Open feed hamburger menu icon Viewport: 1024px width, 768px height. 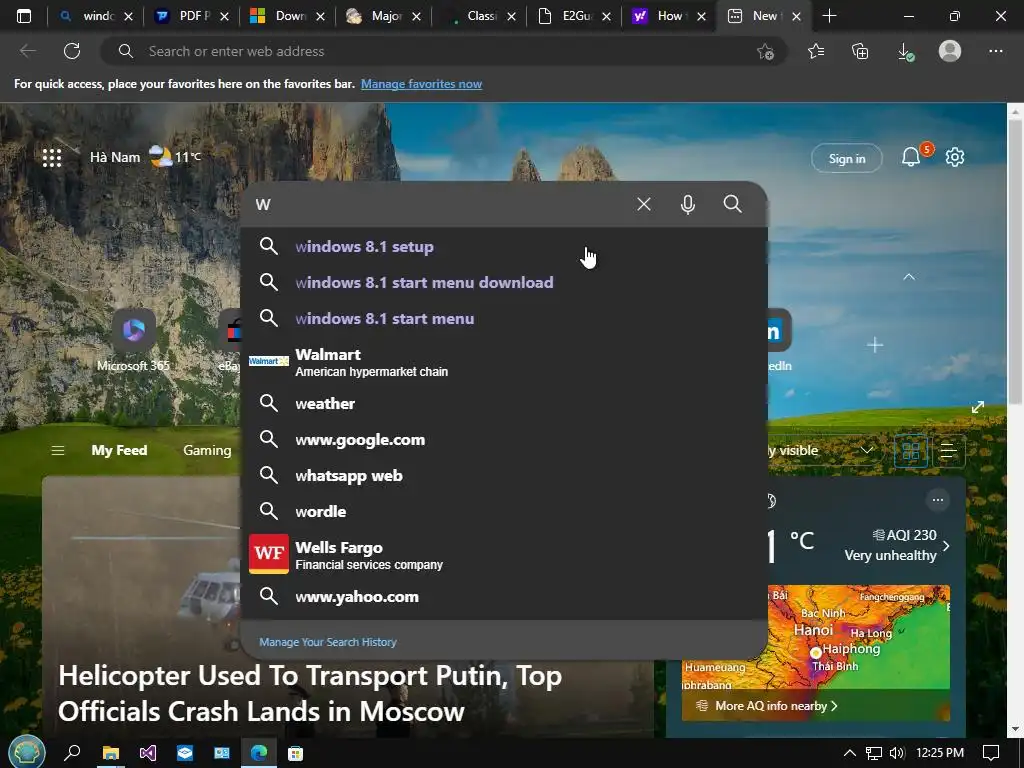[58, 451]
